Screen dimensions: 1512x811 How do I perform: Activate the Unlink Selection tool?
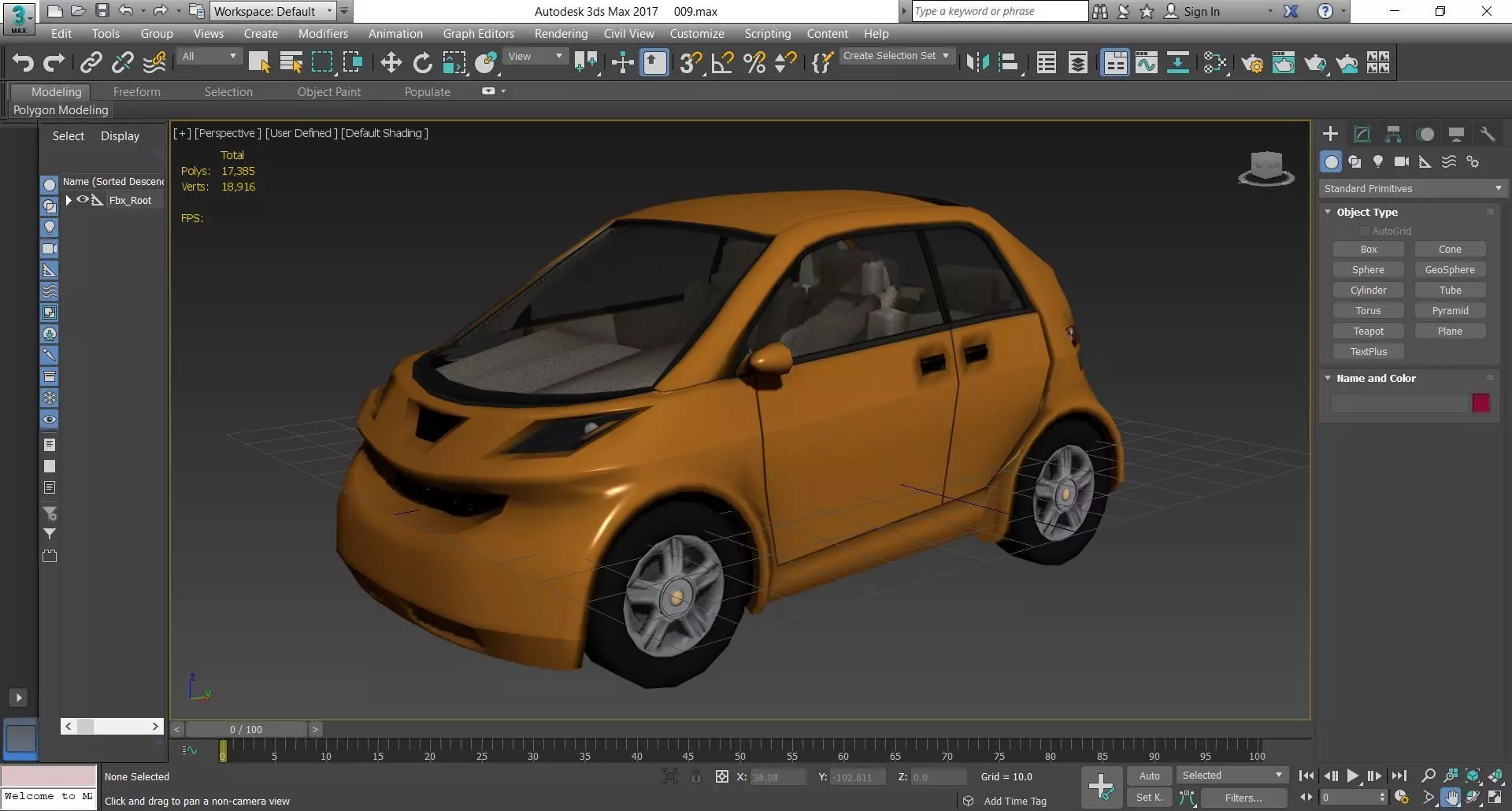123,63
